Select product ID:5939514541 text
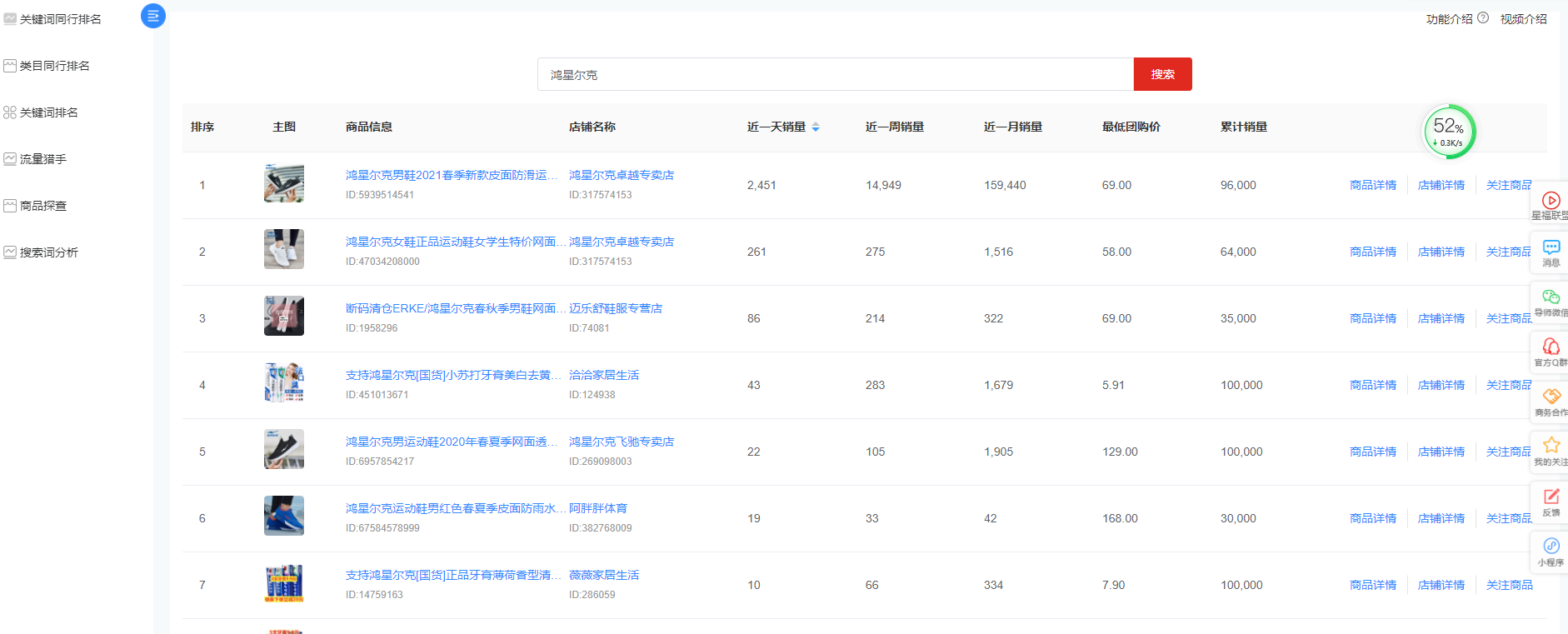The image size is (1568, 634). point(380,195)
